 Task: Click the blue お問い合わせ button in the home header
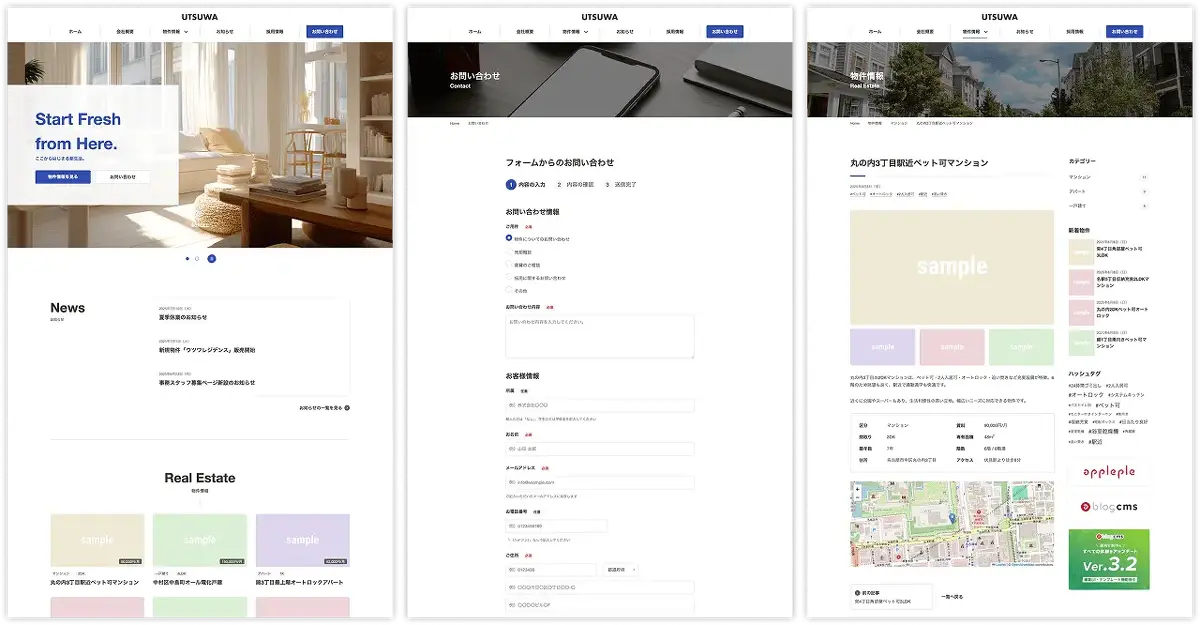325,32
